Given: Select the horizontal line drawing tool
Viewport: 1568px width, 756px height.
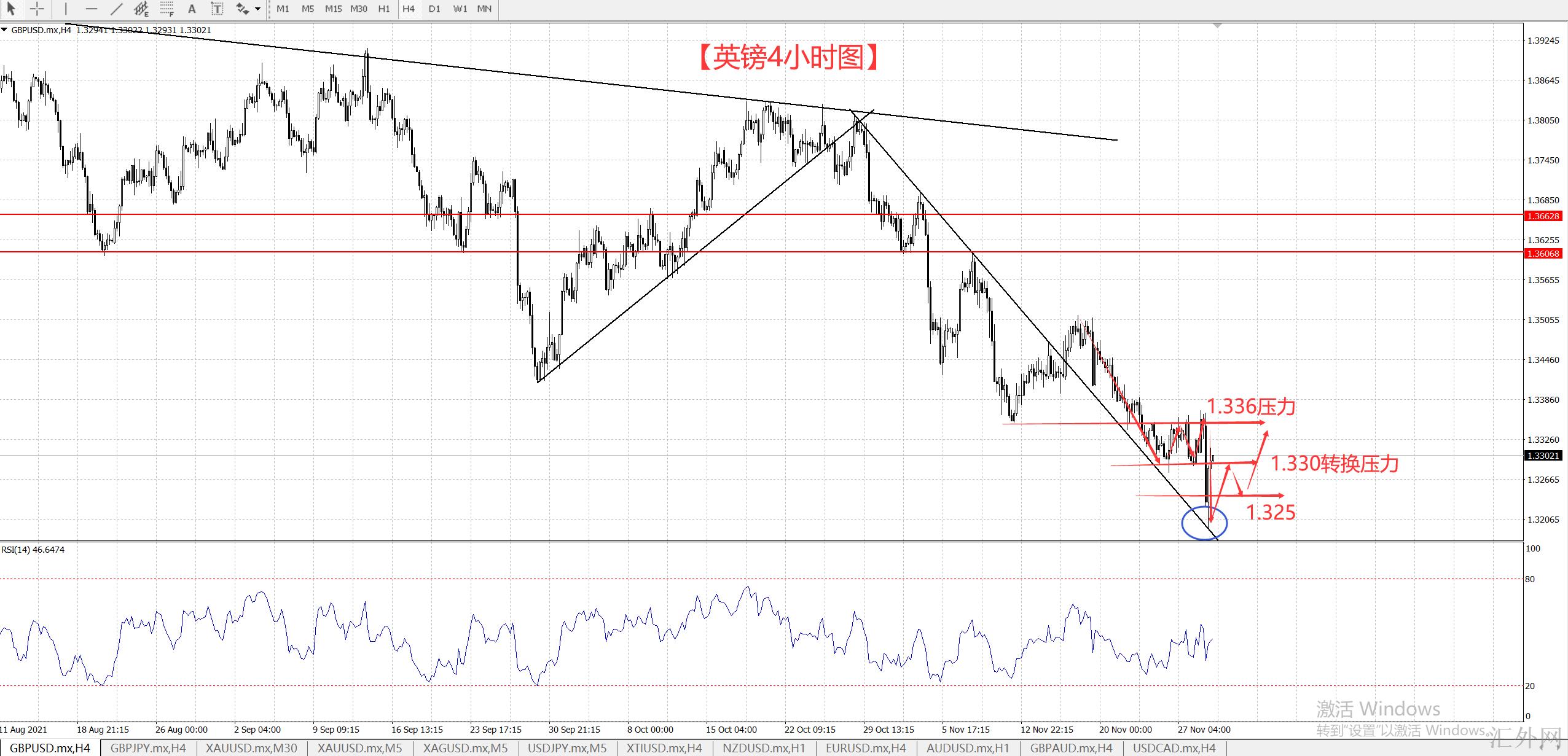Looking at the screenshot, I should (92, 9).
